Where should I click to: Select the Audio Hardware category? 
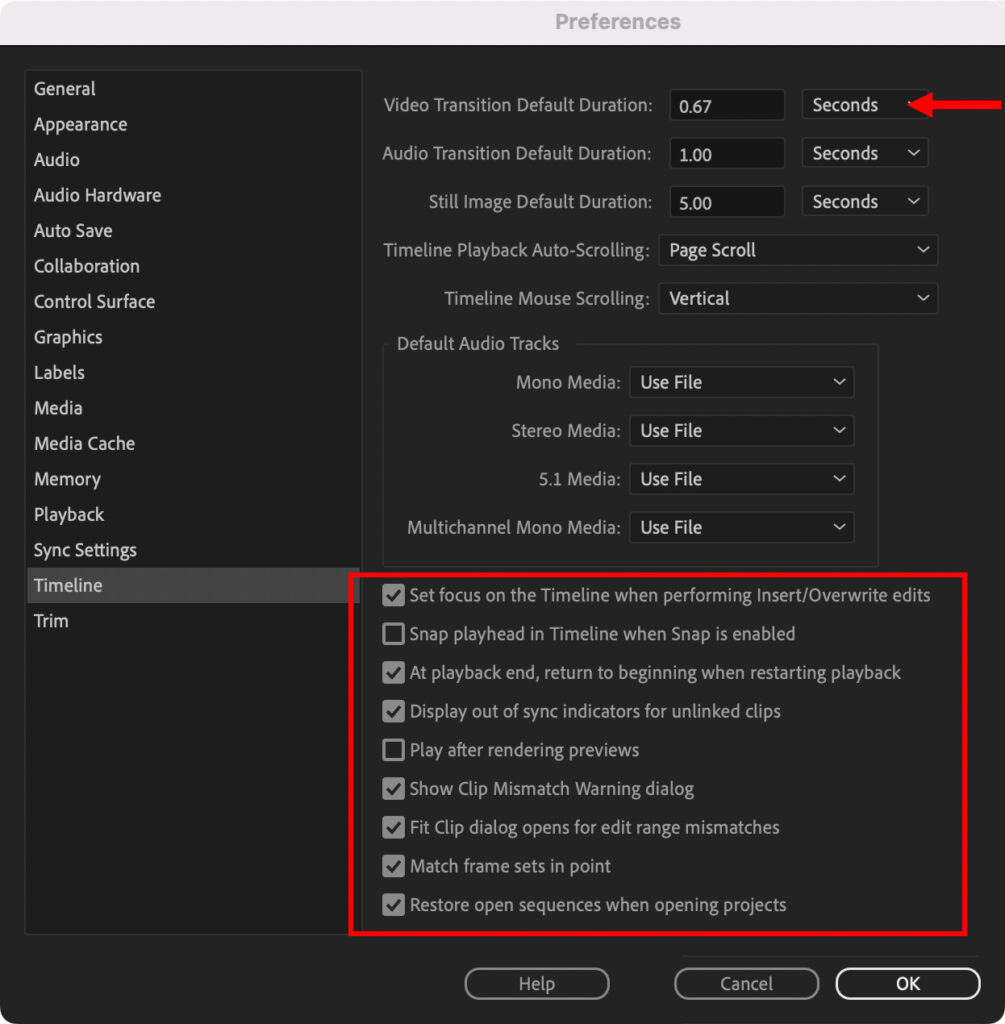point(97,195)
